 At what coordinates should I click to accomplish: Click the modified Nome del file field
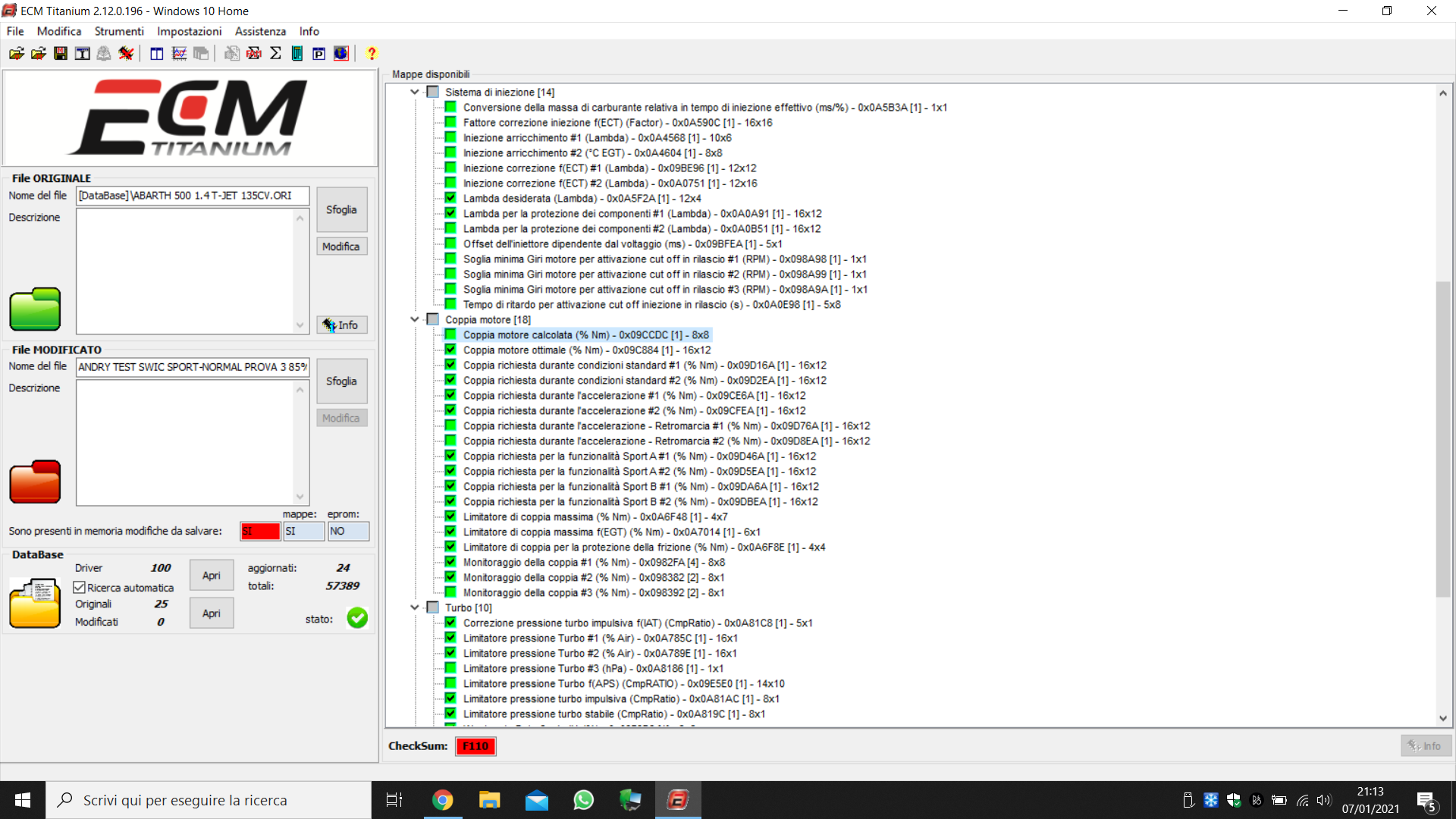[193, 367]
